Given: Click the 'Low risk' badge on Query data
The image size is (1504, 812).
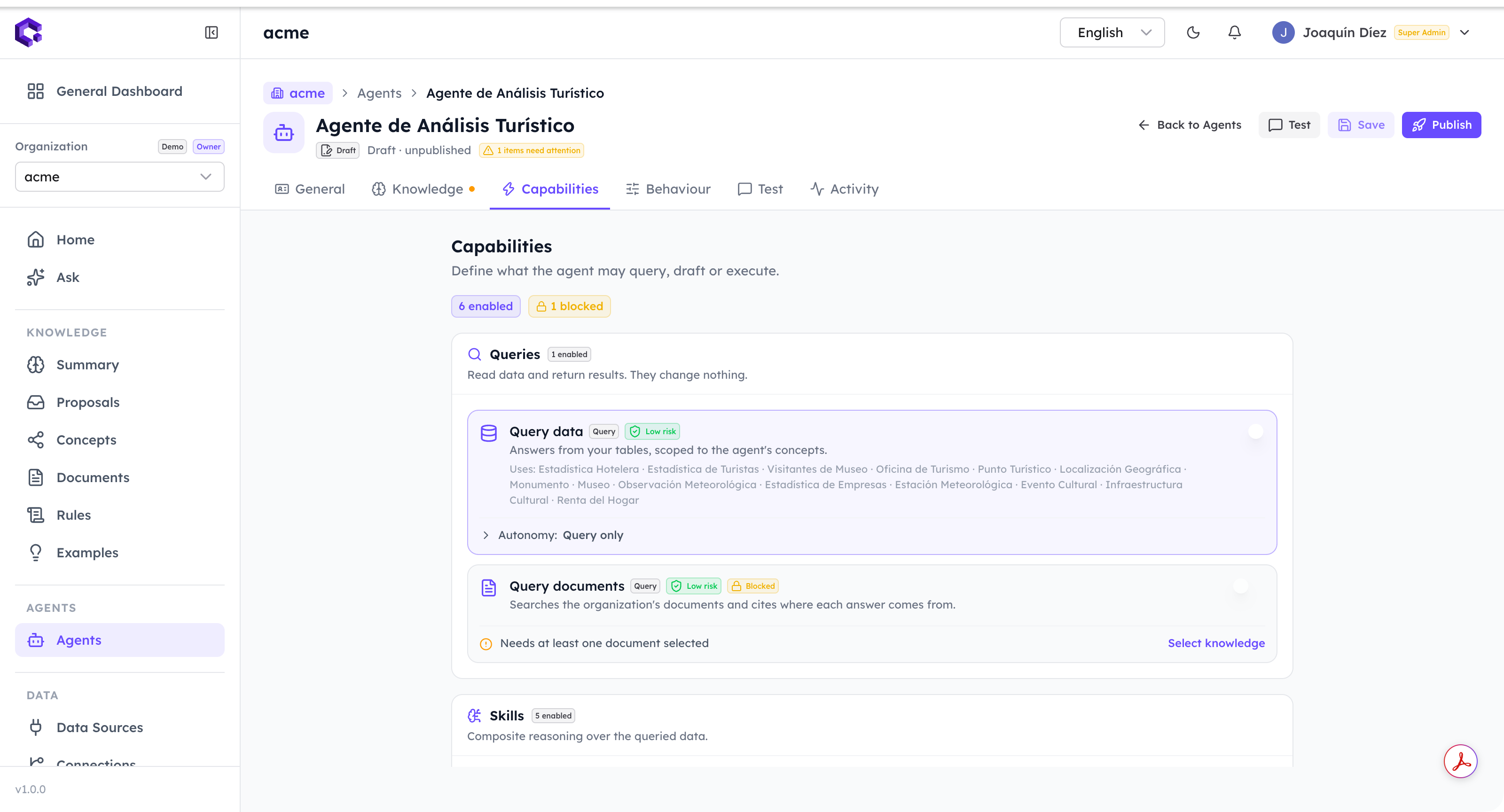Looking at the screenshot, I should pos(652,431).
